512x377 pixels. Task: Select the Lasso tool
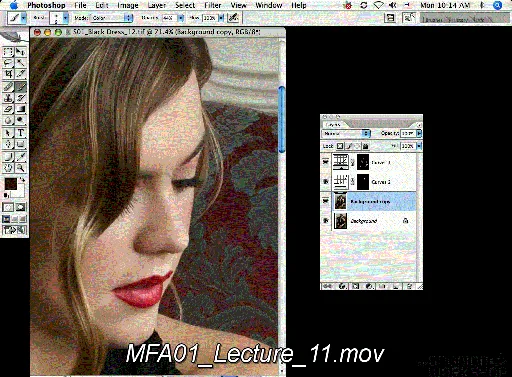[x=8, y=63]
